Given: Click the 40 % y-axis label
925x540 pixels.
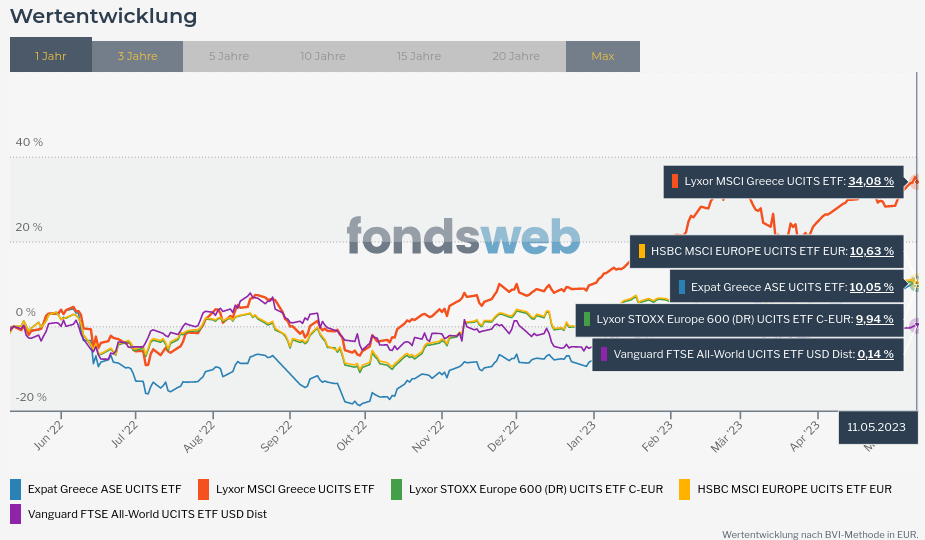Looking at the screenshot, I should click(x=29, y=142).
